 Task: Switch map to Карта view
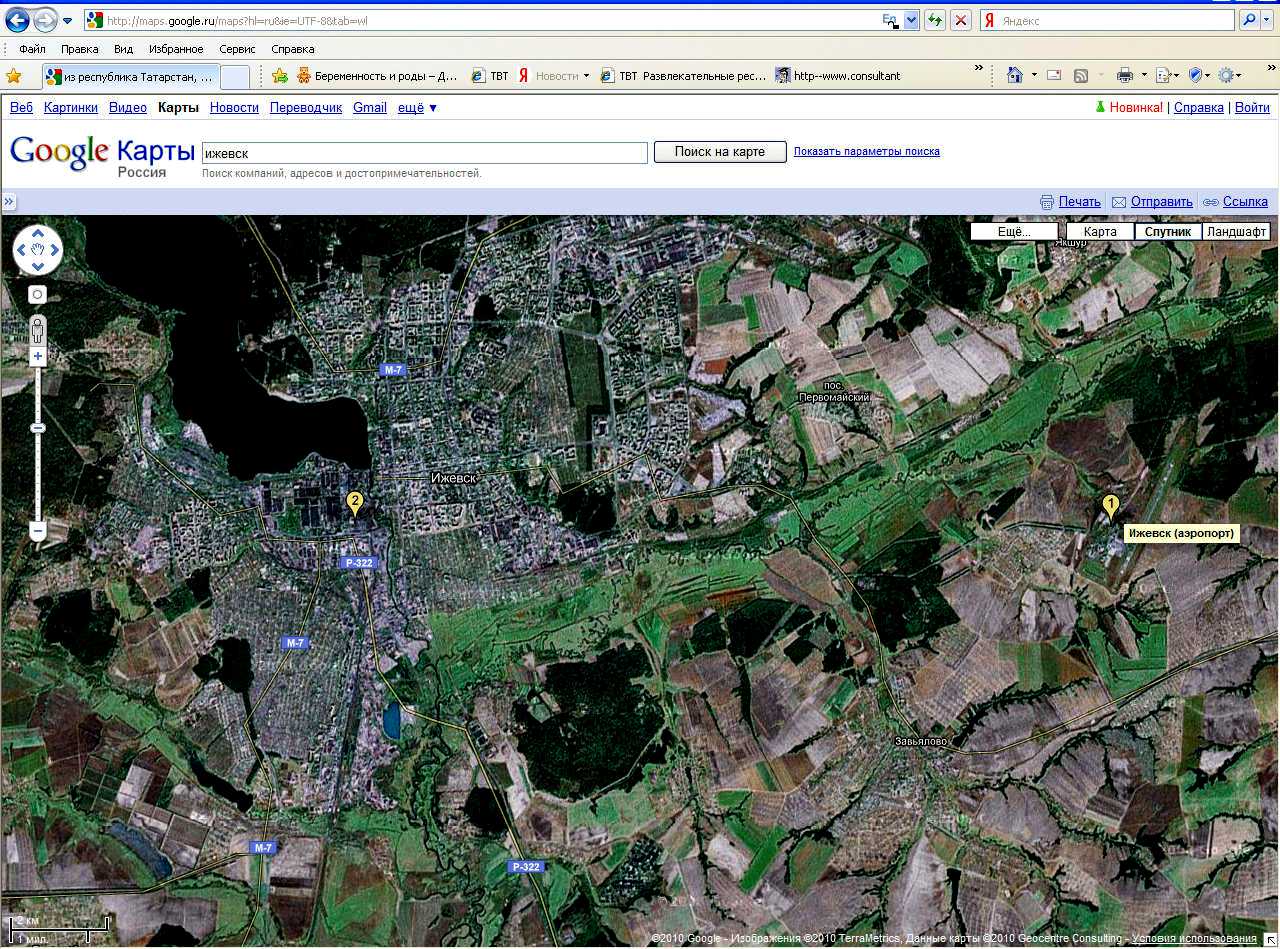(1100, 231)
